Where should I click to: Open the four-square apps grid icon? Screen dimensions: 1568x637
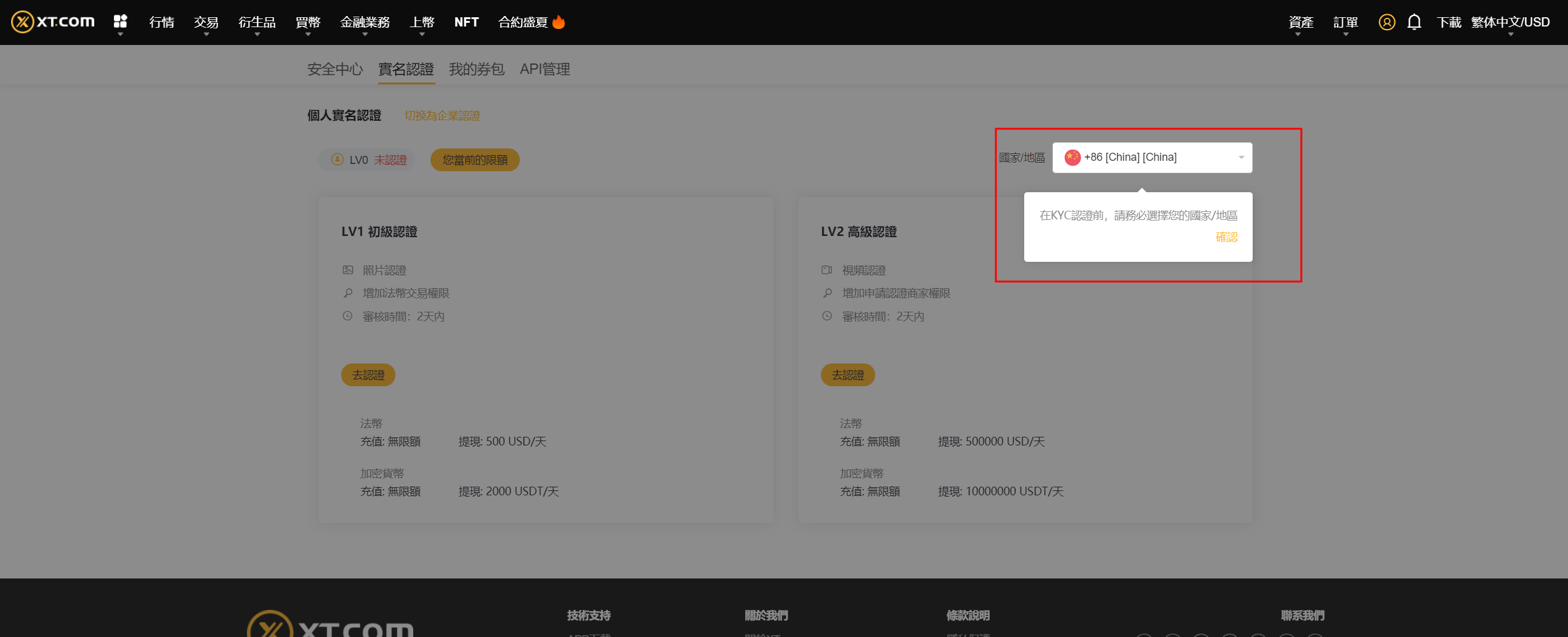[x=120, y=22]
